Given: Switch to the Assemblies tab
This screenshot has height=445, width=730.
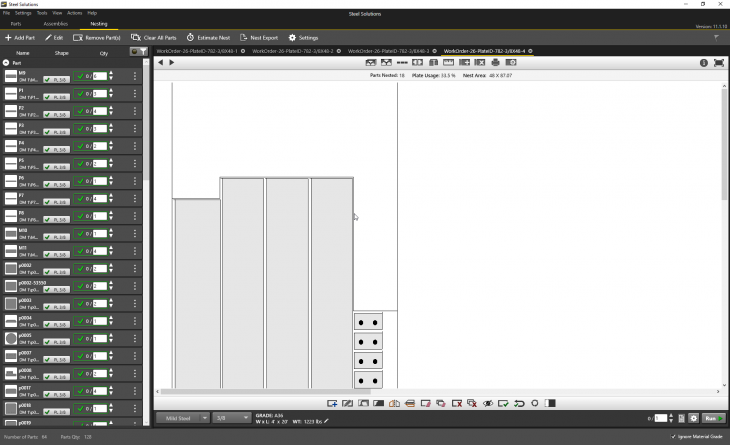Looking at the screenshot, I should 56,24.
